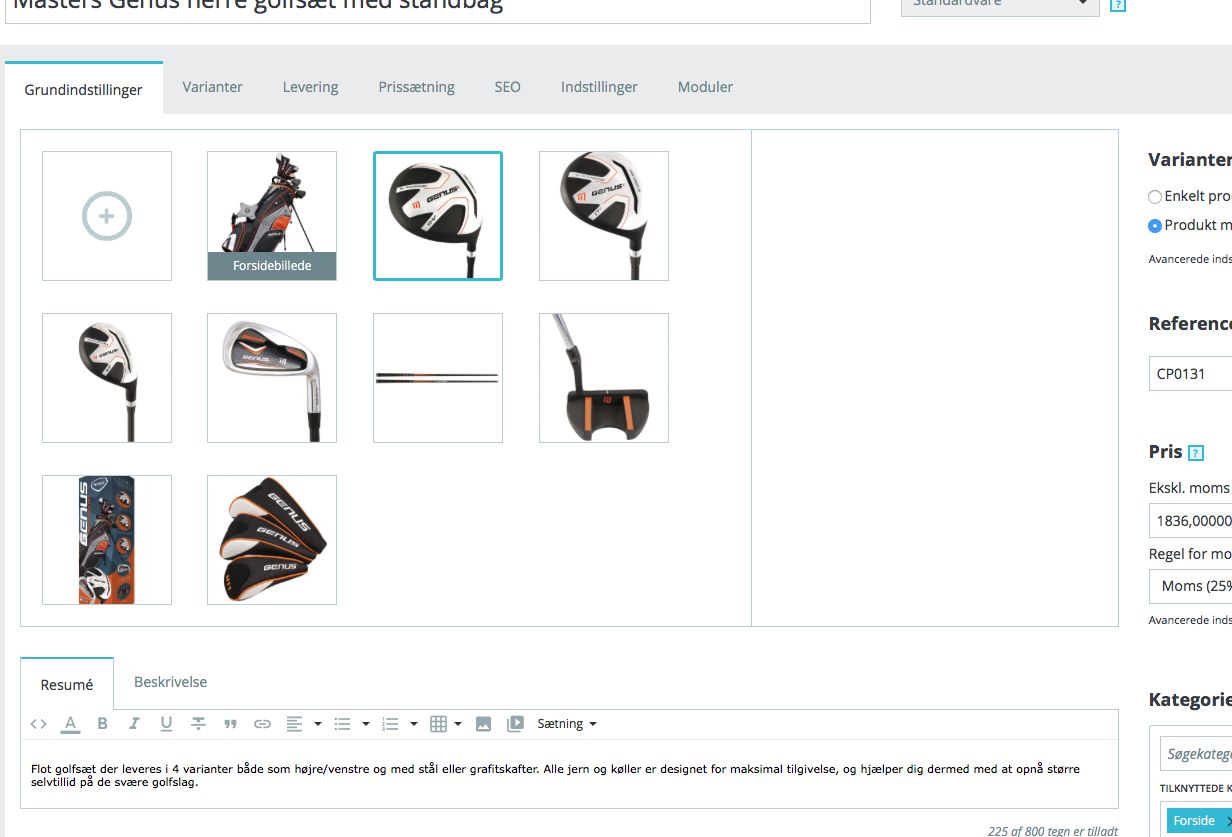This screenshot has width=1232, height=837.
Task: Click the text alignment icon
Action: tap(294, 724)
